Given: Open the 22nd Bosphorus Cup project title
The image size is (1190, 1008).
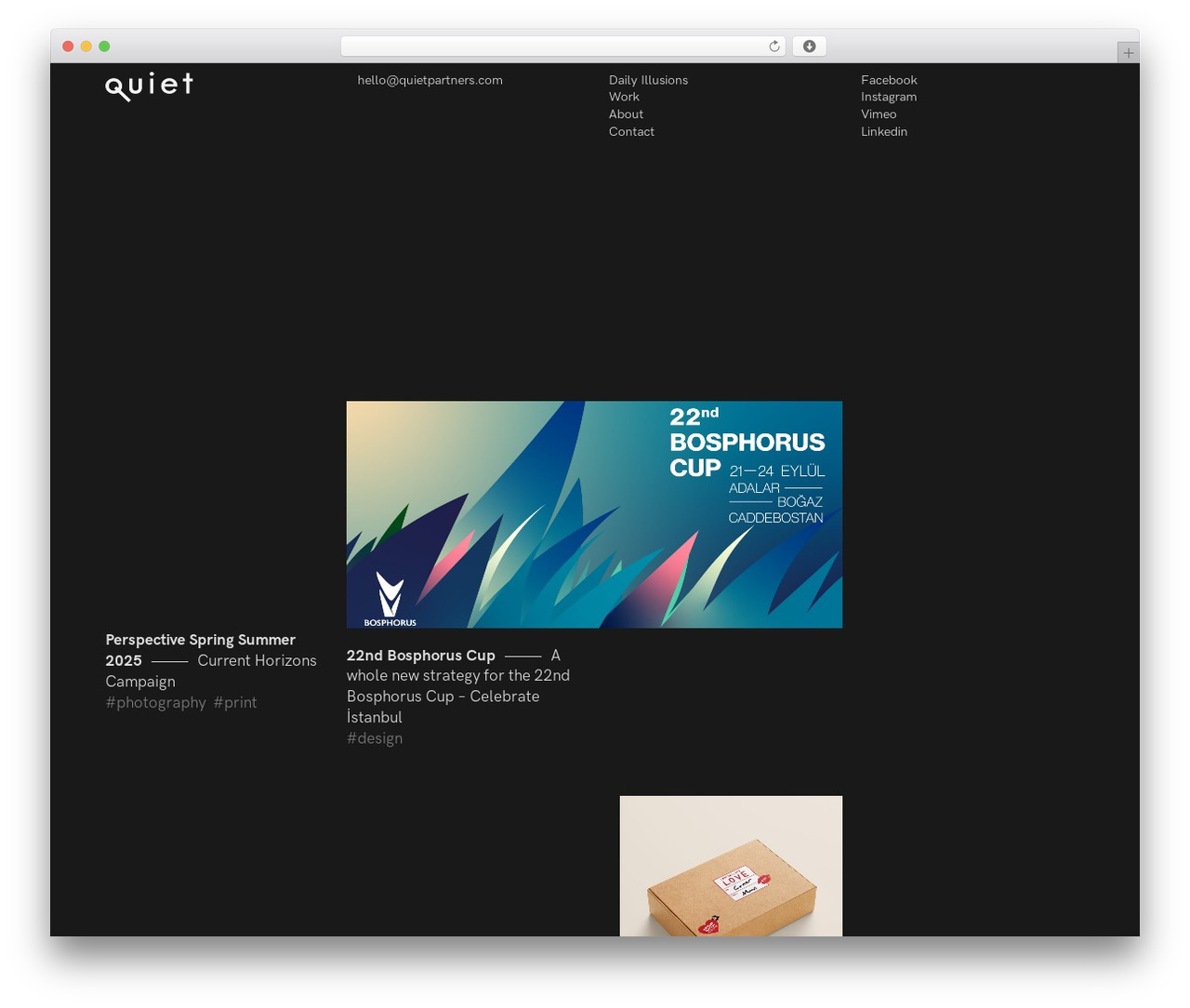Looking at the screenshot, I should click(x=420, y=656).
